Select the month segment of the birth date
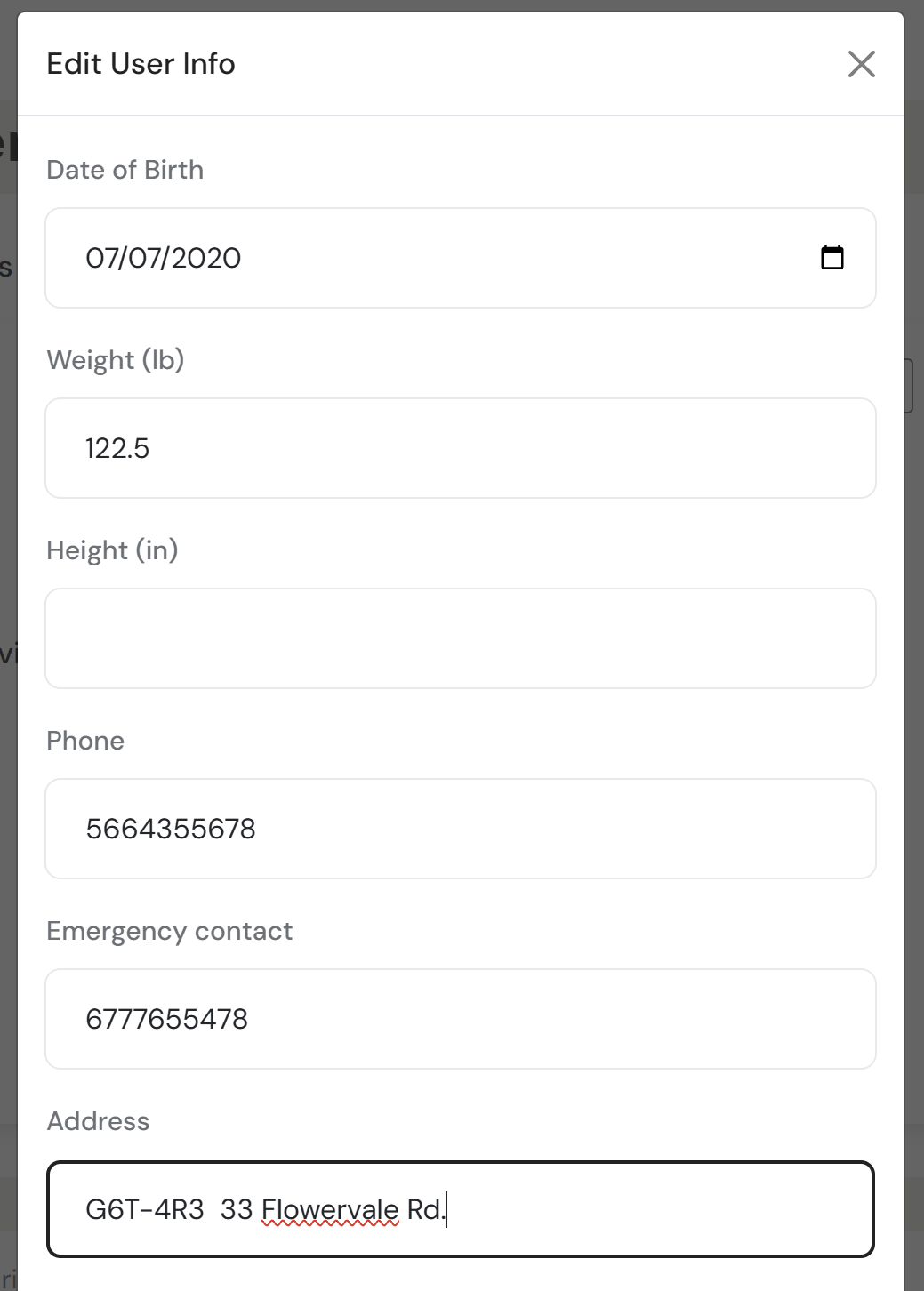The image size is (924, 1291). [x=100, y=259]
